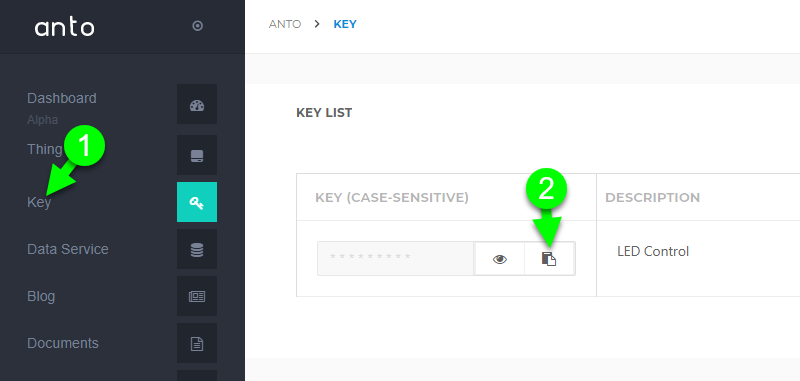Open the Data Service menu item

tap(68, 249)
